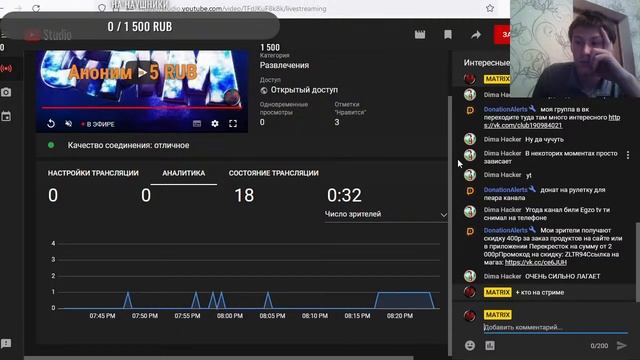Image resolution: width=640 pixels, height=360 pixels.
Task: Click 'ОЧЕНЬ СИЛЬНО ЛАГАЕТ' chat message
Action: coord(562,276)
